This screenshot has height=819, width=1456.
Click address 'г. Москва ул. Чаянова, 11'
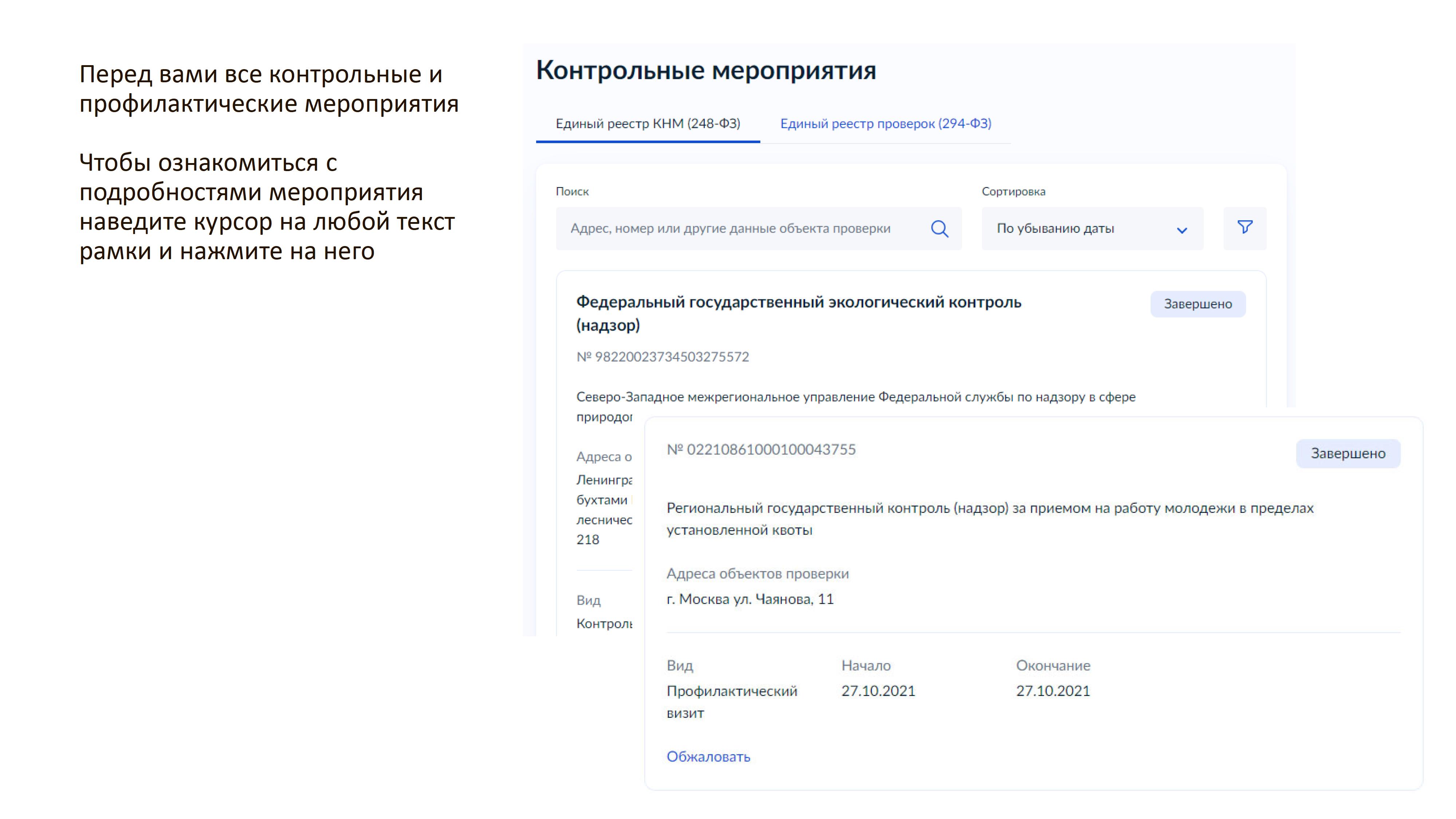pos(750,599)
